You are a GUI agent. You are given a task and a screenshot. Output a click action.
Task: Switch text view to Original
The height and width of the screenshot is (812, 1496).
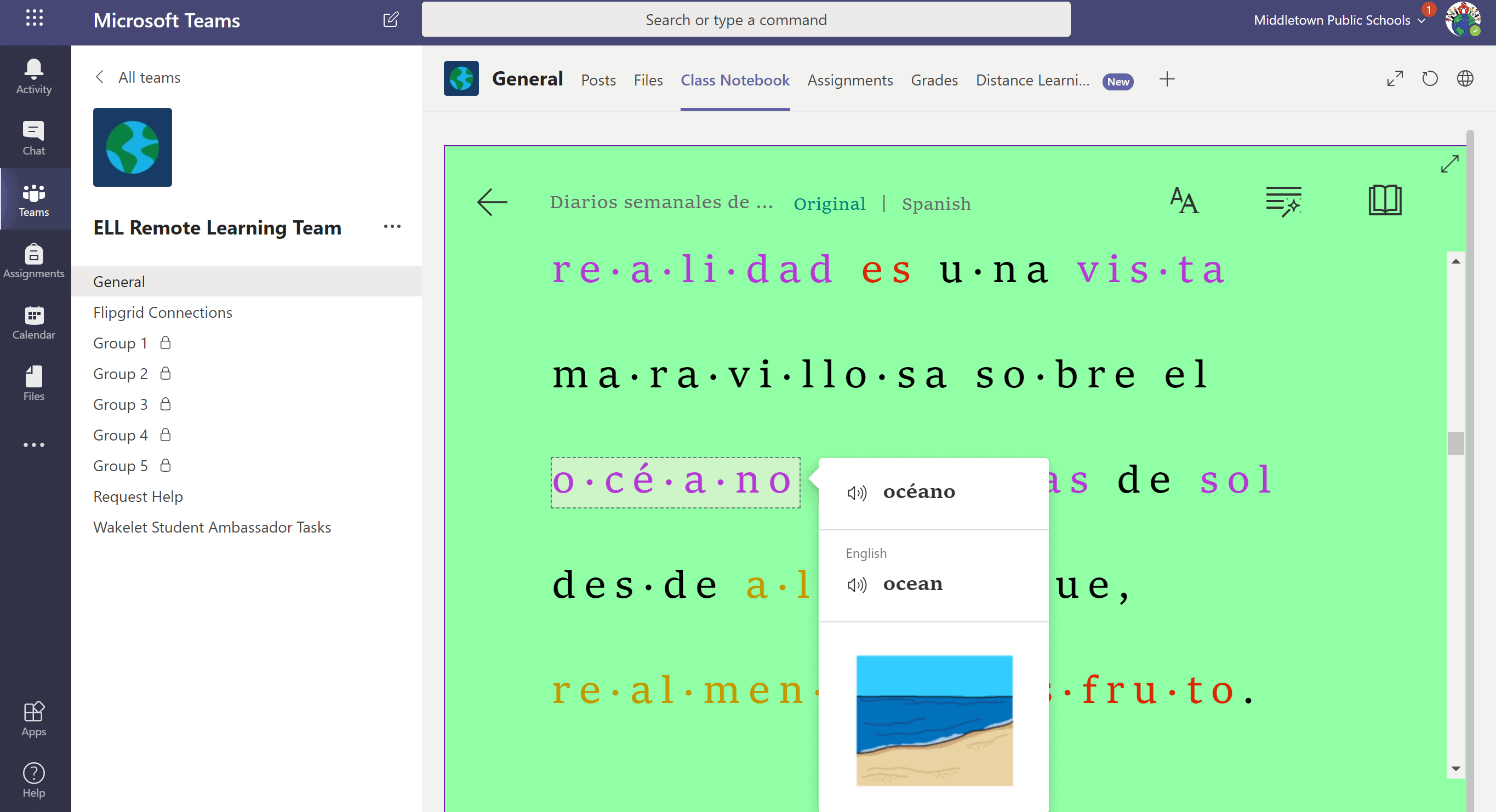click(829, 204)
